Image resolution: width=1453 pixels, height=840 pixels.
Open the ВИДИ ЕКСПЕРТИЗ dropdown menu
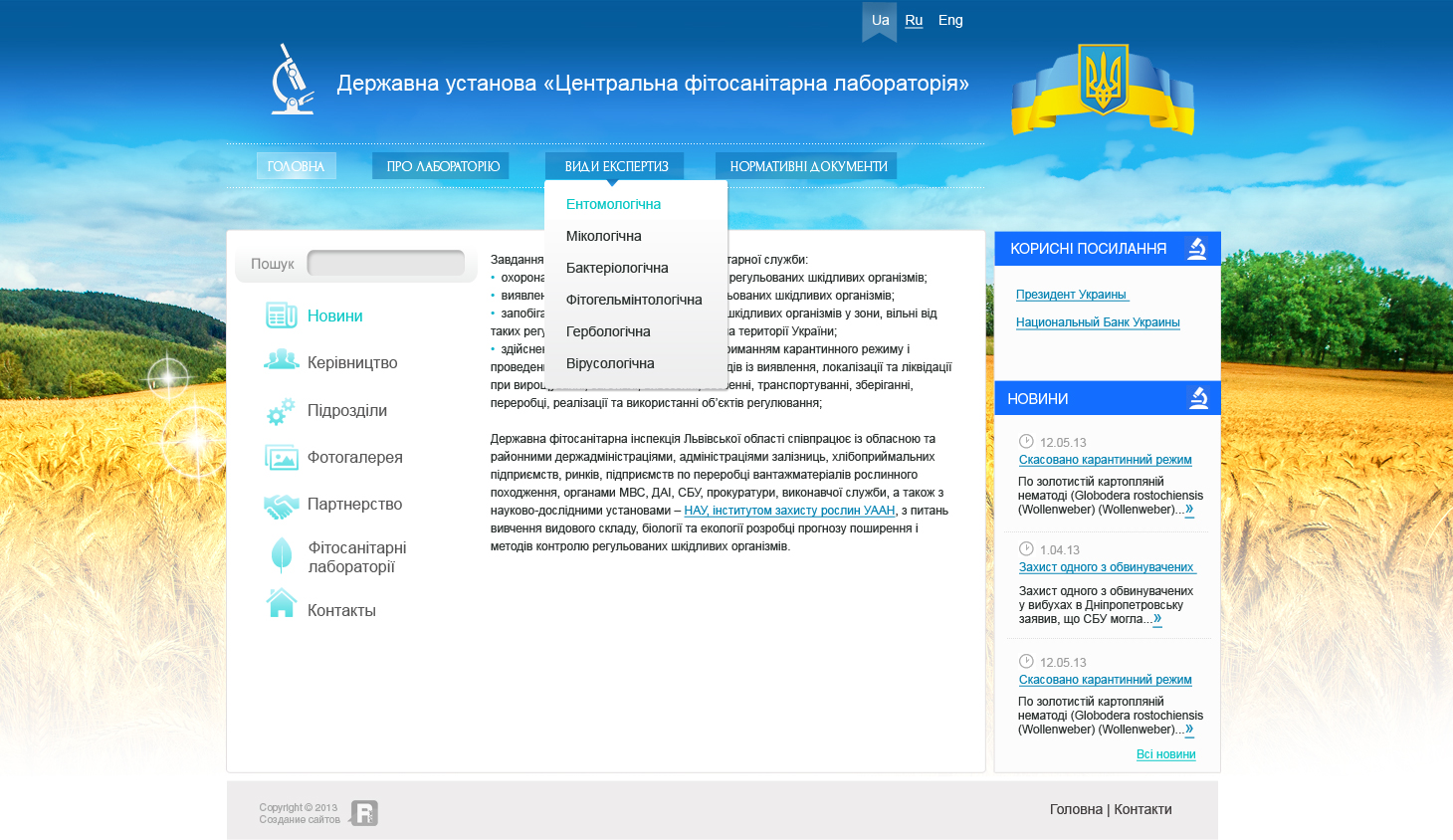point(615,166)
